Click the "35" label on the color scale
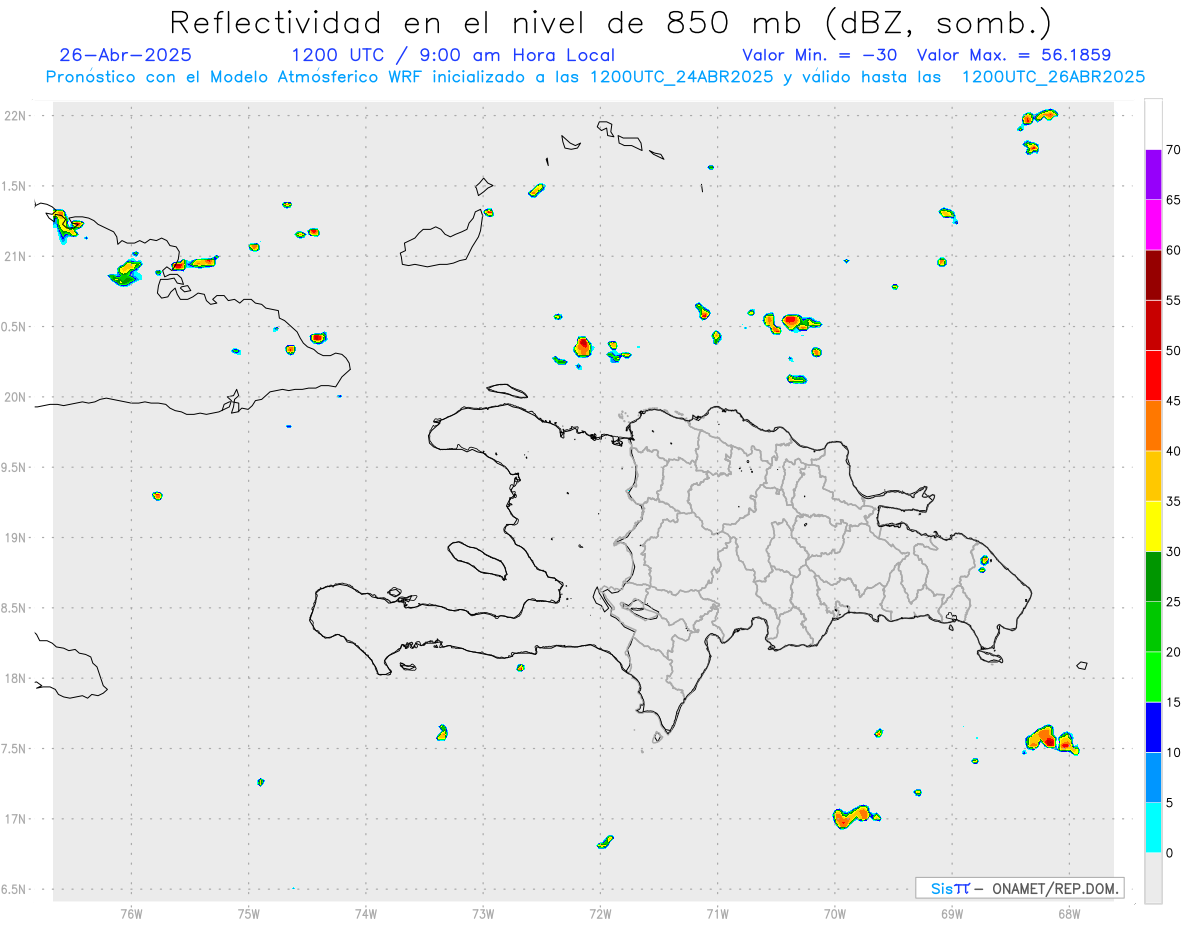The height and width of the screenshot is (927, 1200). click(x=1174, y=501)
